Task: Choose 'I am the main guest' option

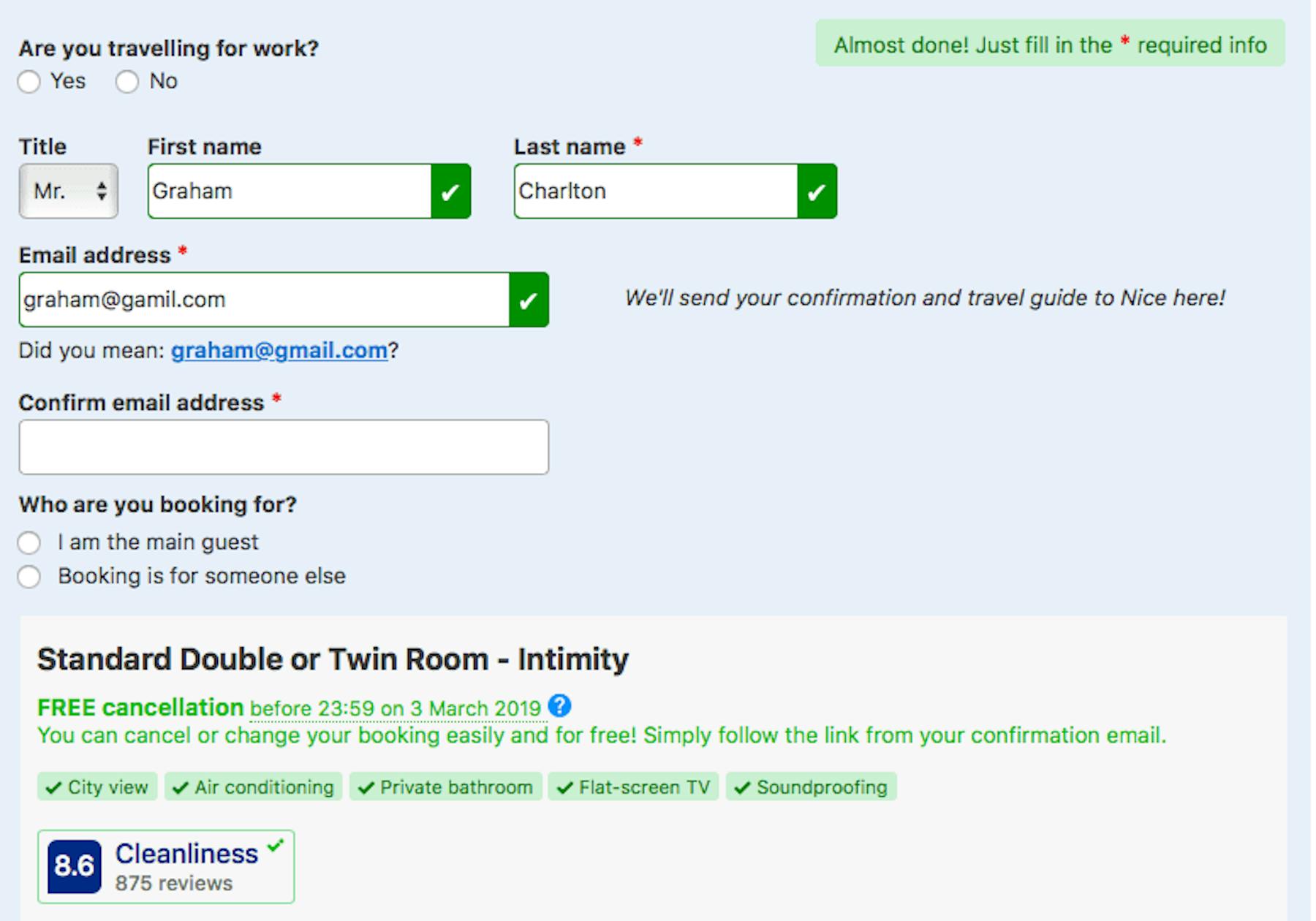Action: tap(29, 543)
